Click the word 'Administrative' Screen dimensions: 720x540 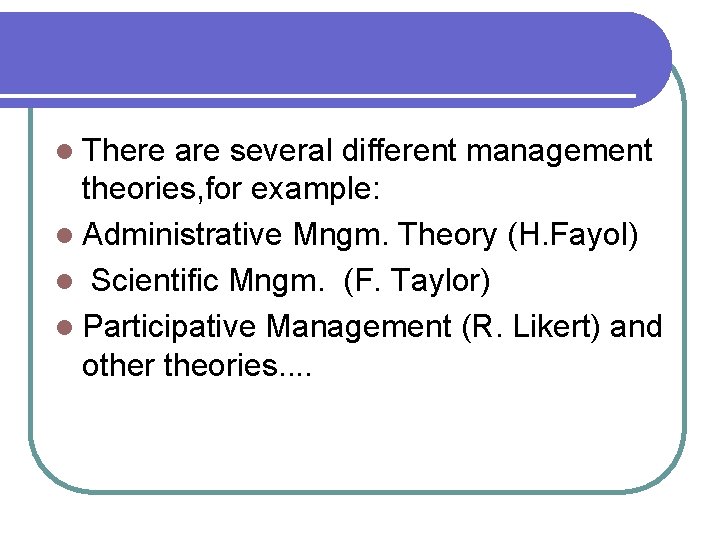click(x=183, y=235)
